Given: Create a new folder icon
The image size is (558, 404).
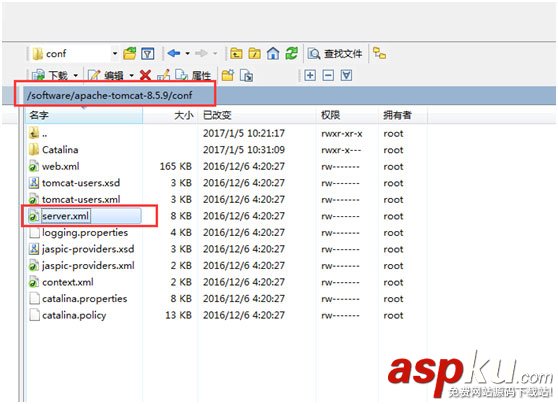Looking at the screenshot, I should click(228, 75).
